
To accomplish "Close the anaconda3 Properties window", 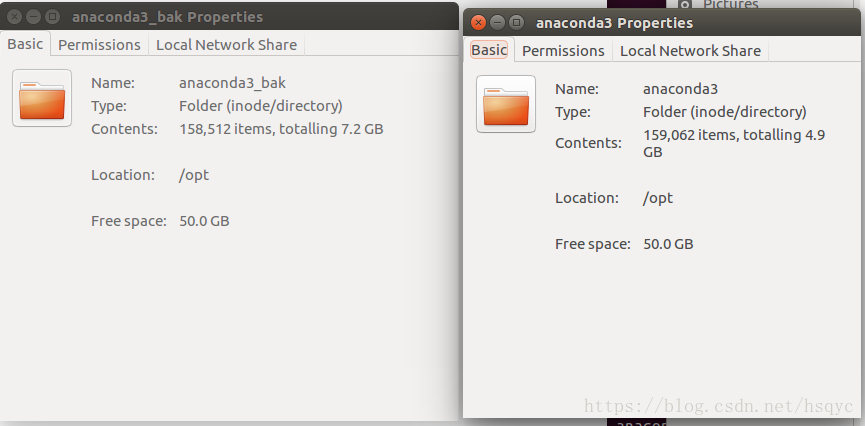I will click(x=478, y=23).
